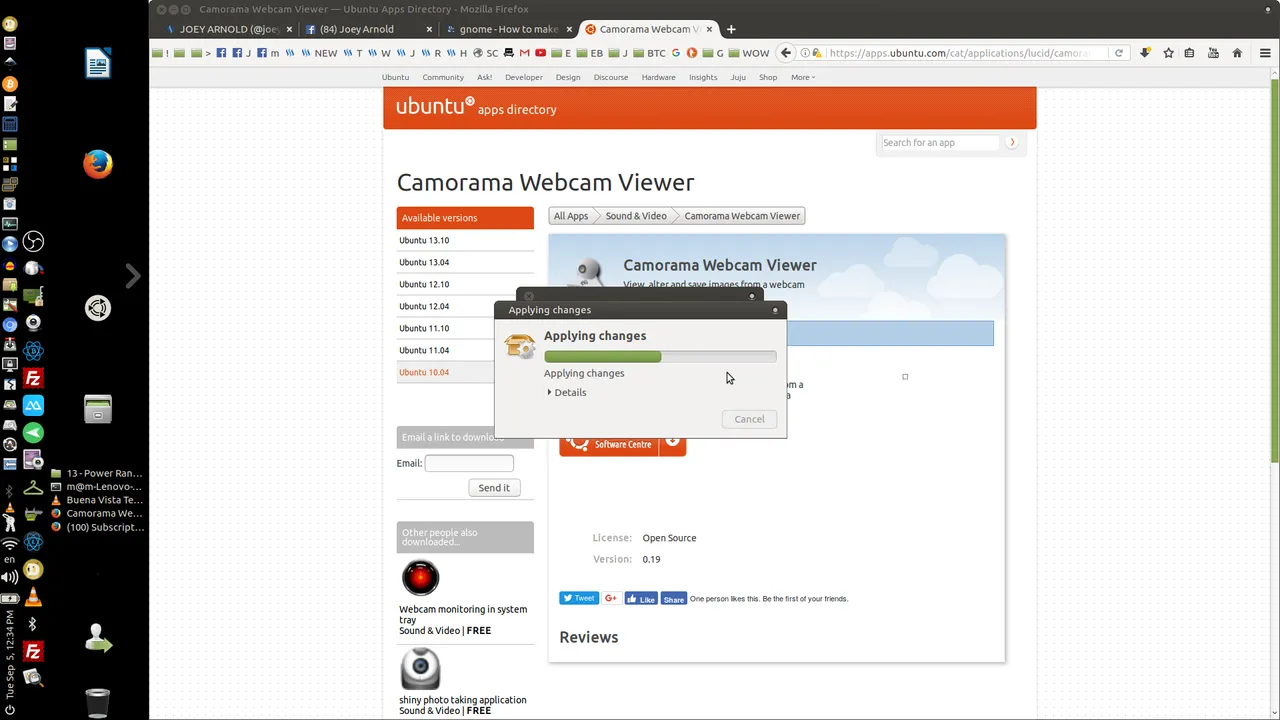Screen dimensions: 1280x720
Task: Switch to the gnome - How to make tab
Action: (x=509, y=29)
